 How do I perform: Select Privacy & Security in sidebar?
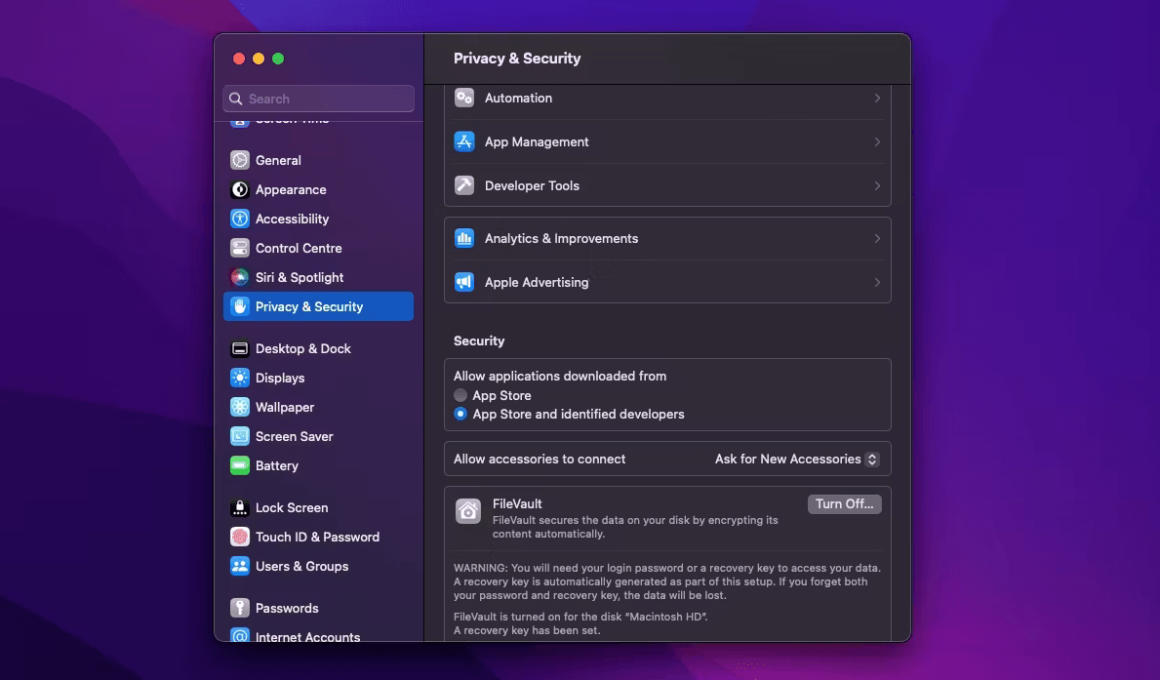318,306
